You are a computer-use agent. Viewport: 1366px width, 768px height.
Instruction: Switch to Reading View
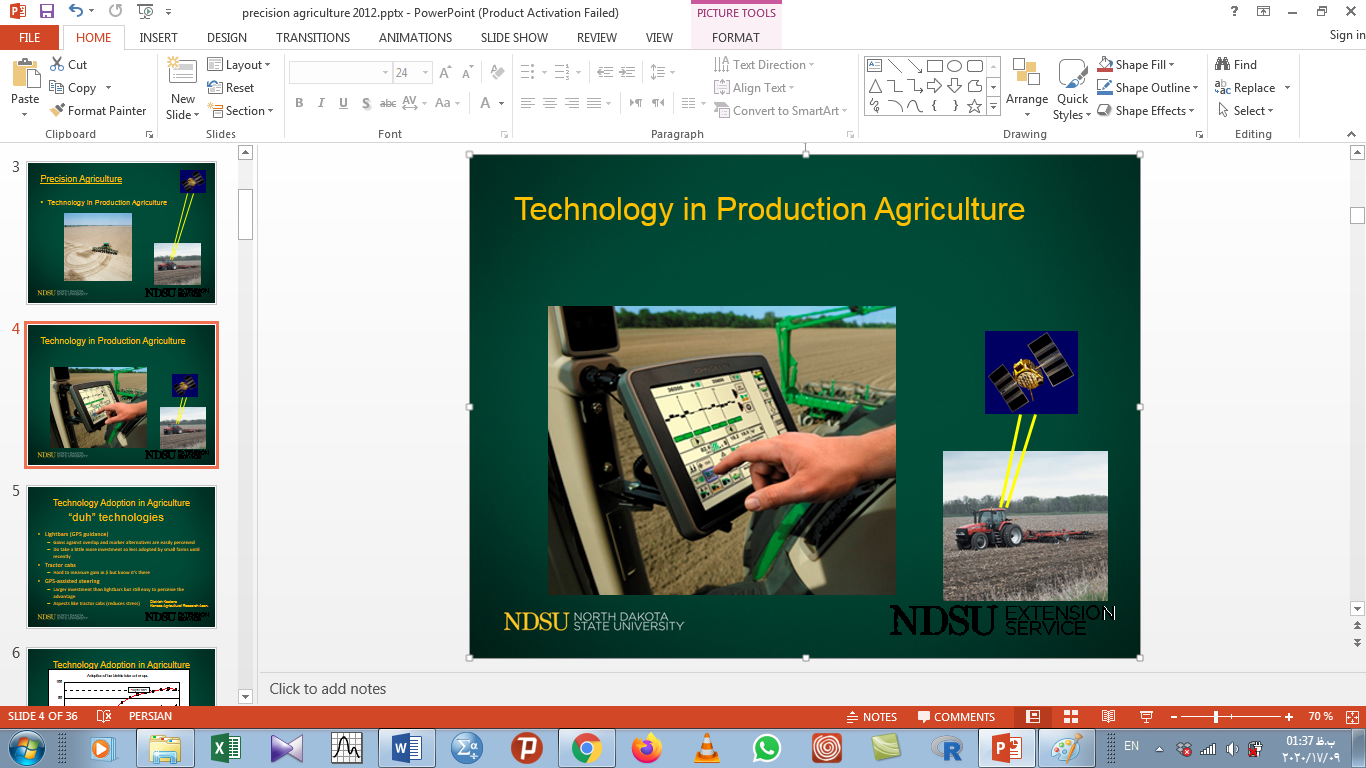(1108, 717)
